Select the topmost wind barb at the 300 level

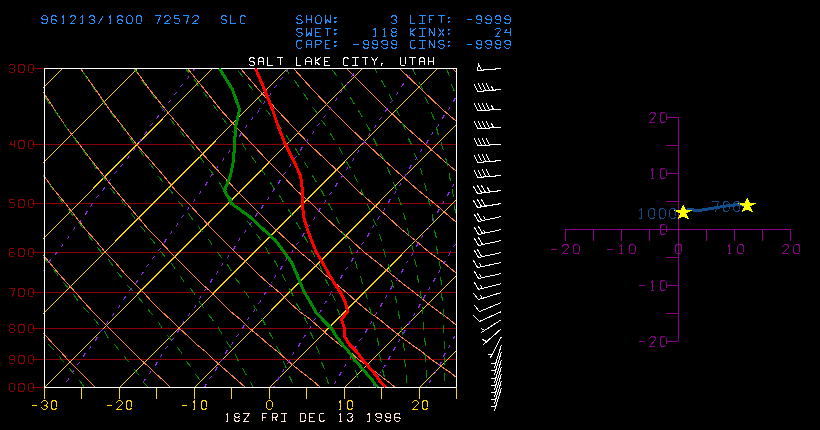[x=488, y=67]
